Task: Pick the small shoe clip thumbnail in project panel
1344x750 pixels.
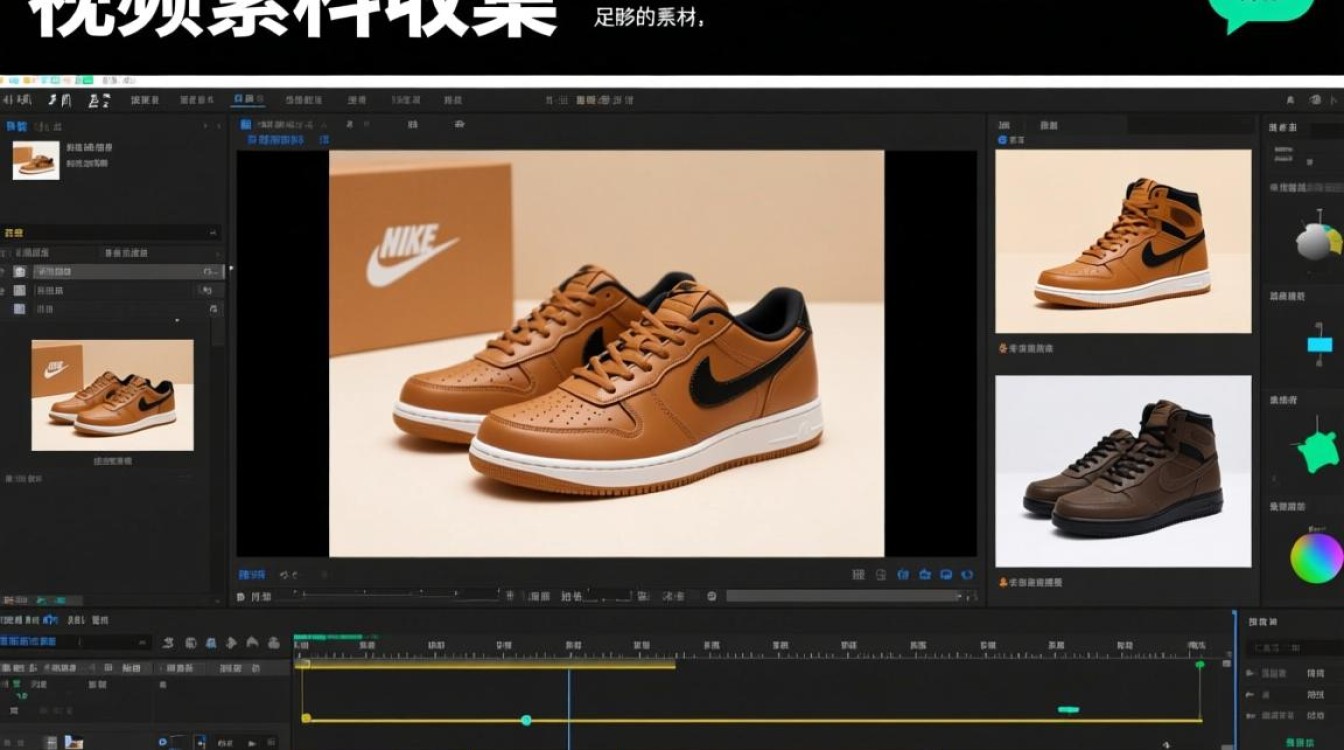Action: [36, 160]
